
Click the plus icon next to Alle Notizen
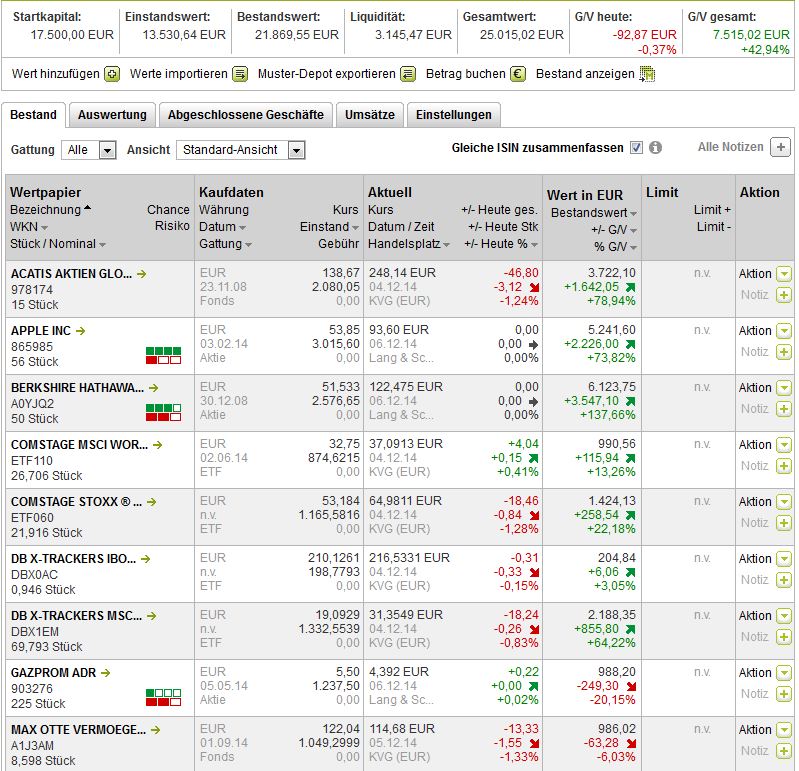[x=781, y=148]
